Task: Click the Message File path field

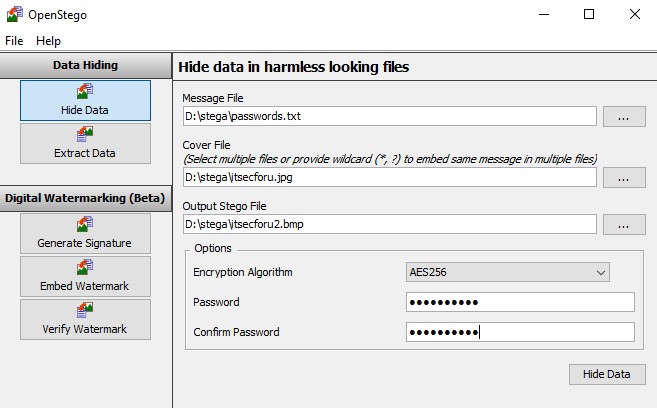Action: (x=390, y=116)
